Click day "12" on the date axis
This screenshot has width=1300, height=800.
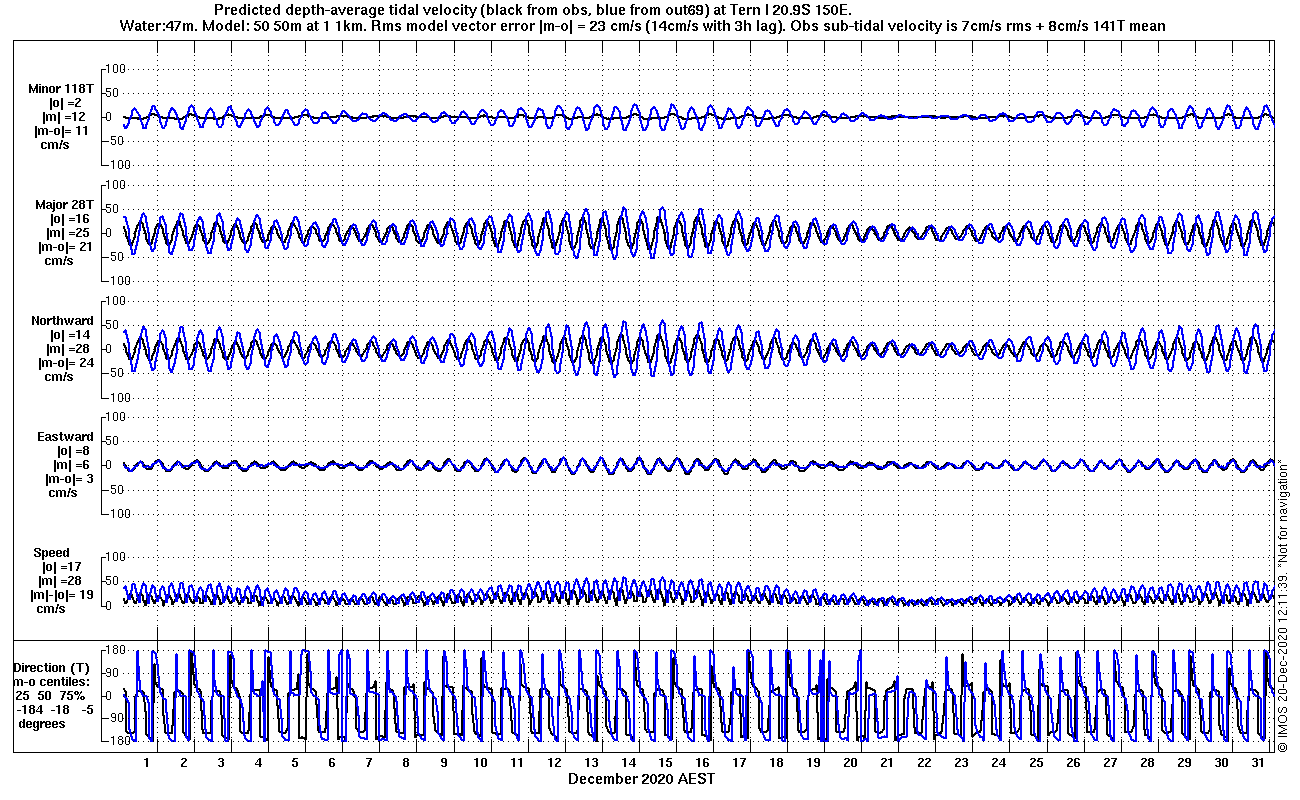tap(554, 763)
